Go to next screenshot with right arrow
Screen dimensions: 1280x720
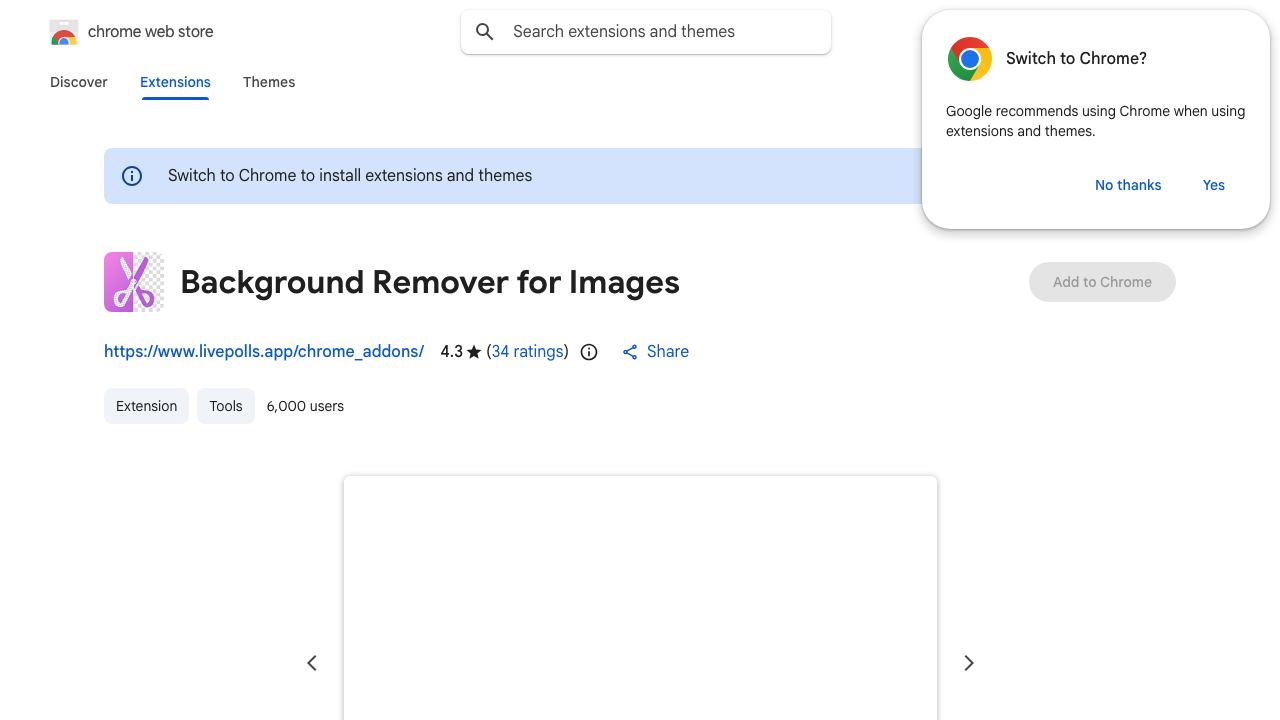969,663
